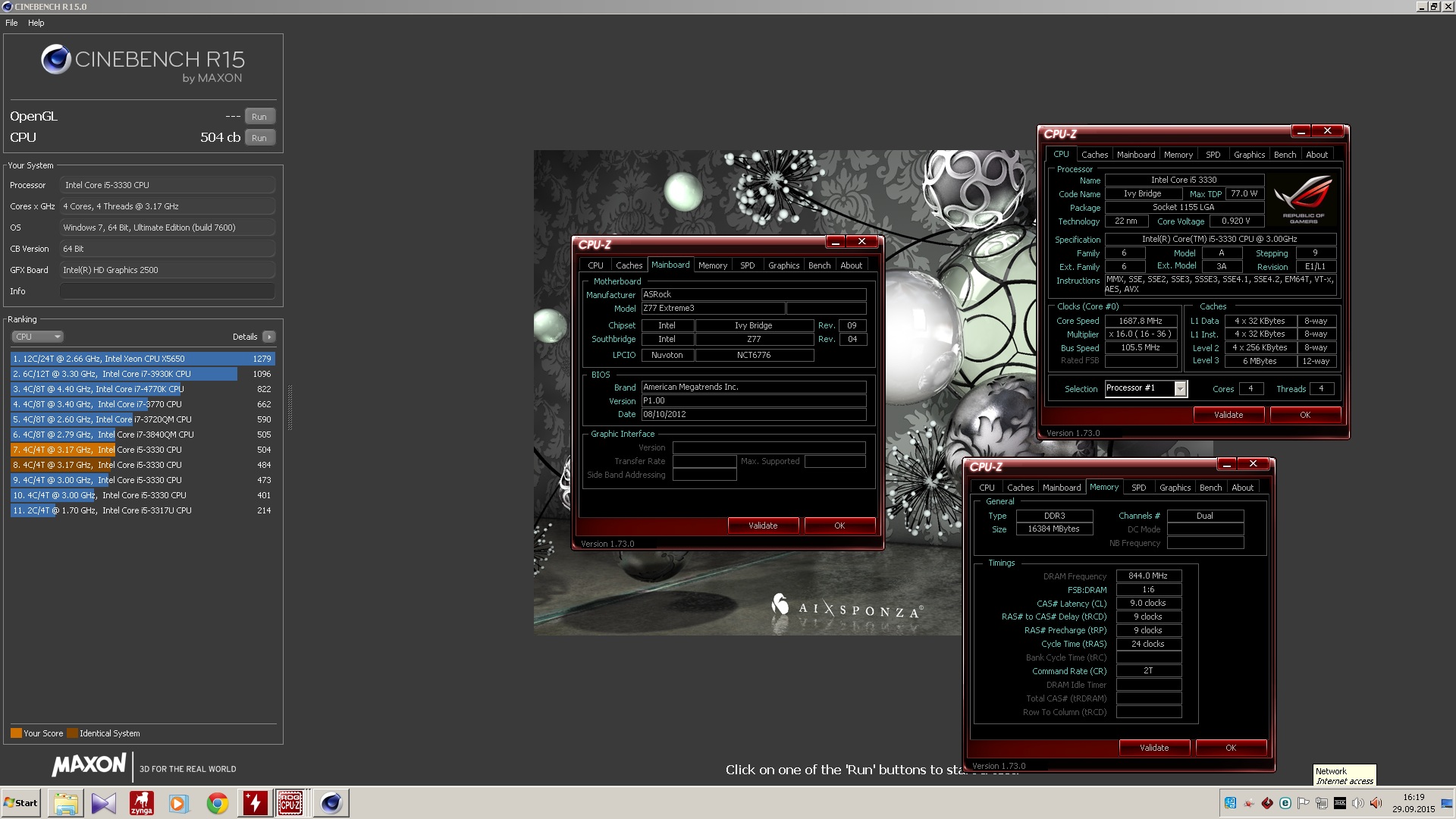Open the grey speaker volume tray icon

pos(1358,803)
